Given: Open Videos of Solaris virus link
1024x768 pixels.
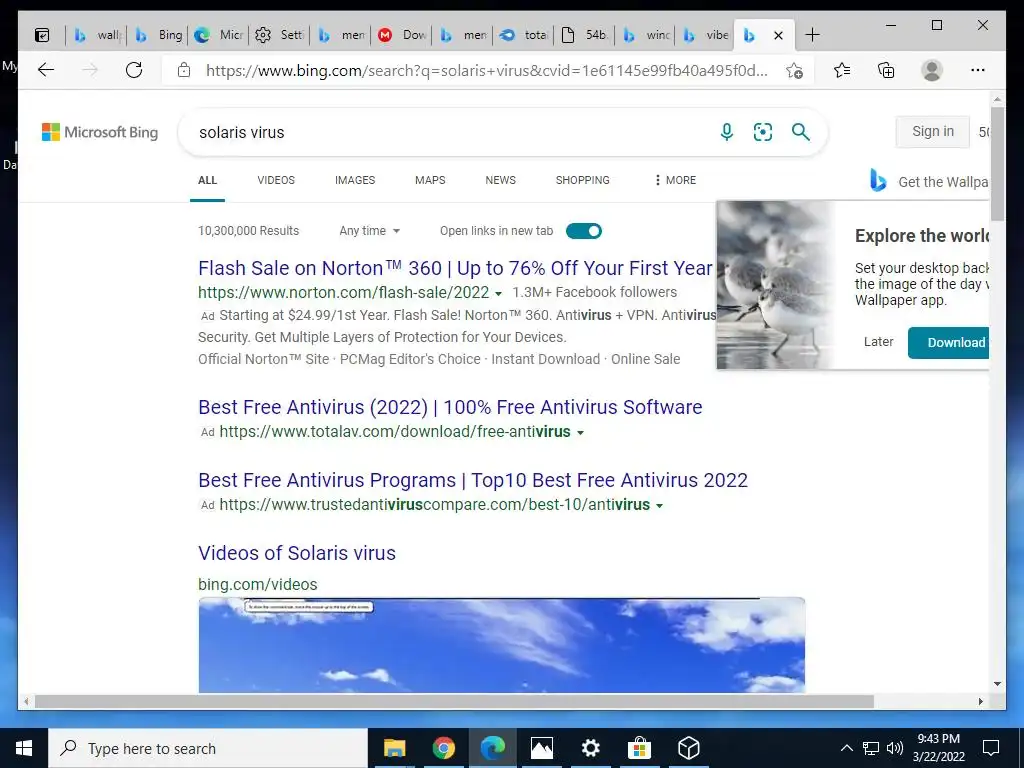Looking at the screenshot, I should tap(296, 553).
